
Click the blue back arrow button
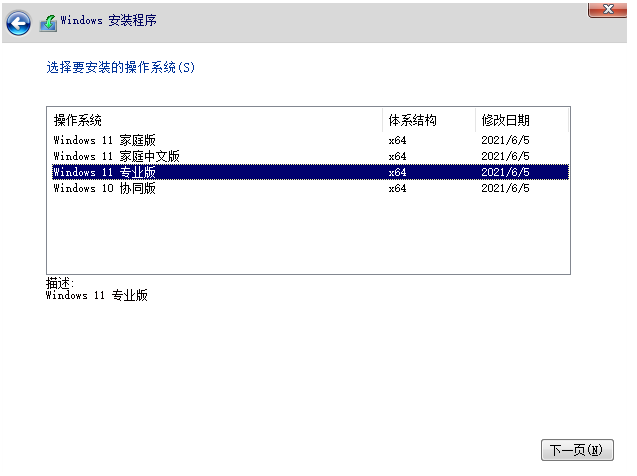click(x=18, y=21)
